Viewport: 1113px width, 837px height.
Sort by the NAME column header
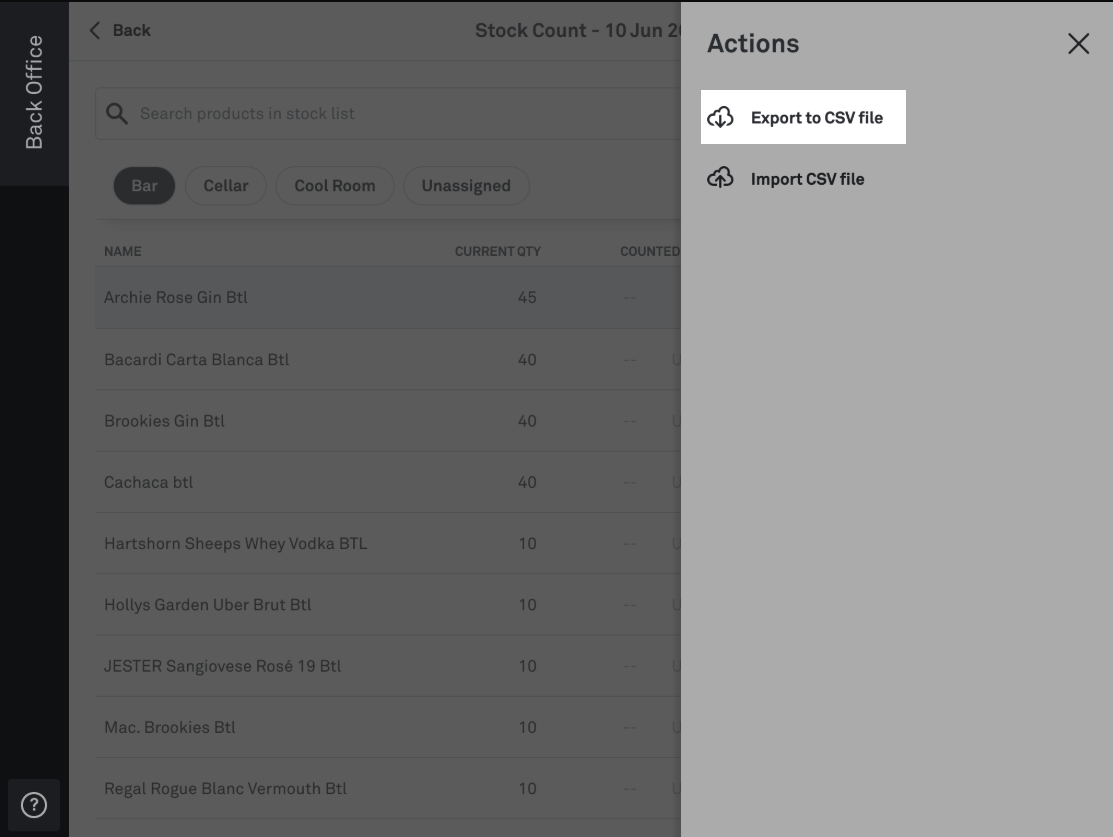123,251
